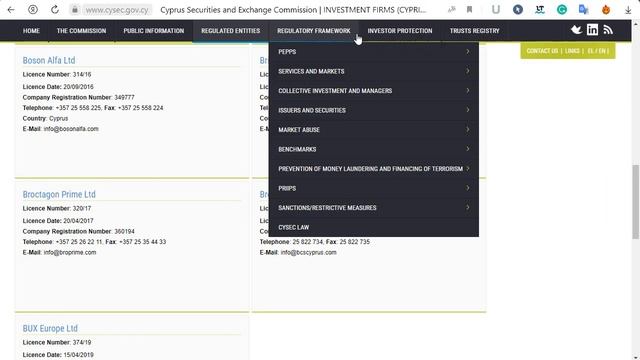Select Company Registration Number 360194 text

pos(78,231)
